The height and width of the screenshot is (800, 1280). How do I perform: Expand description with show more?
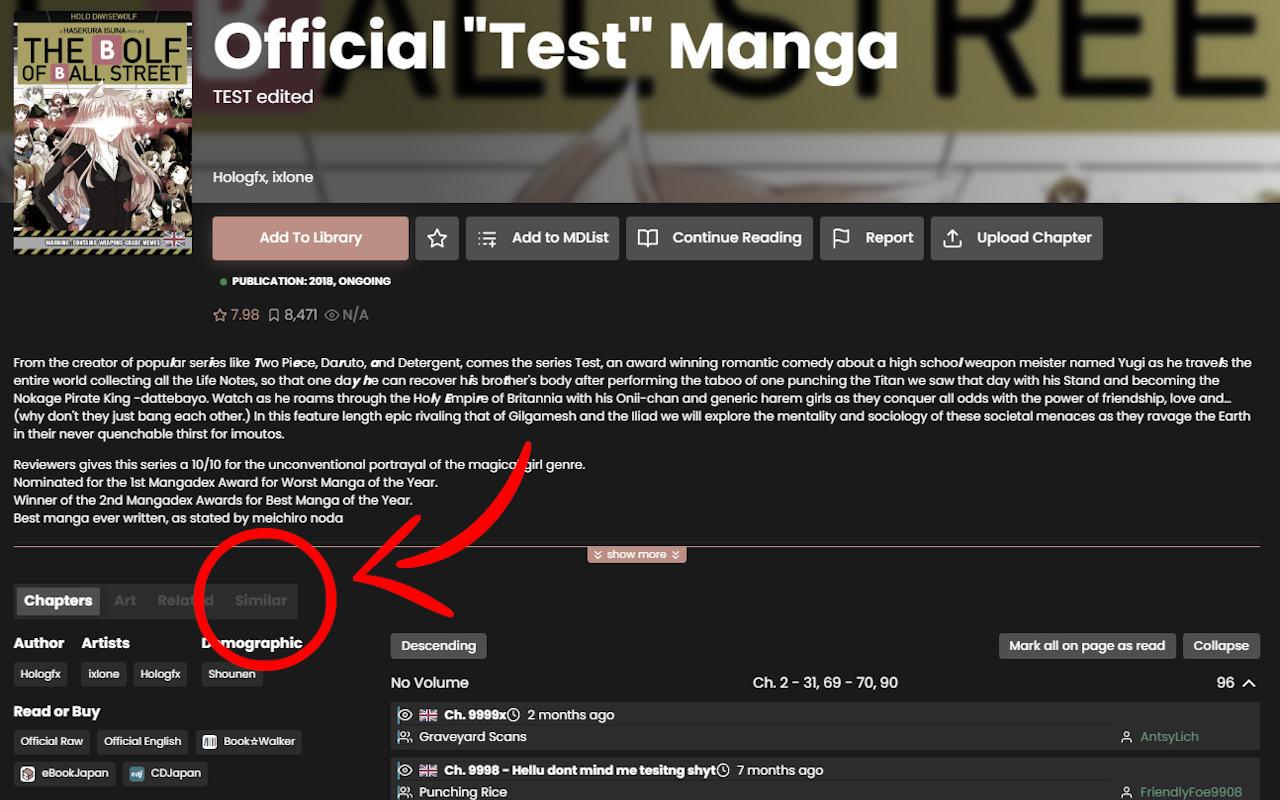tap(636, 555)
